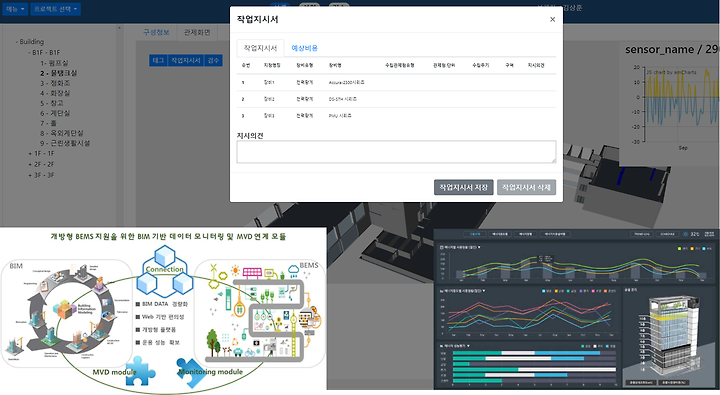The image size is (720, 395).
Task: Open dropdown arrow on horizontal bar chart title
Action: point(468,346)
